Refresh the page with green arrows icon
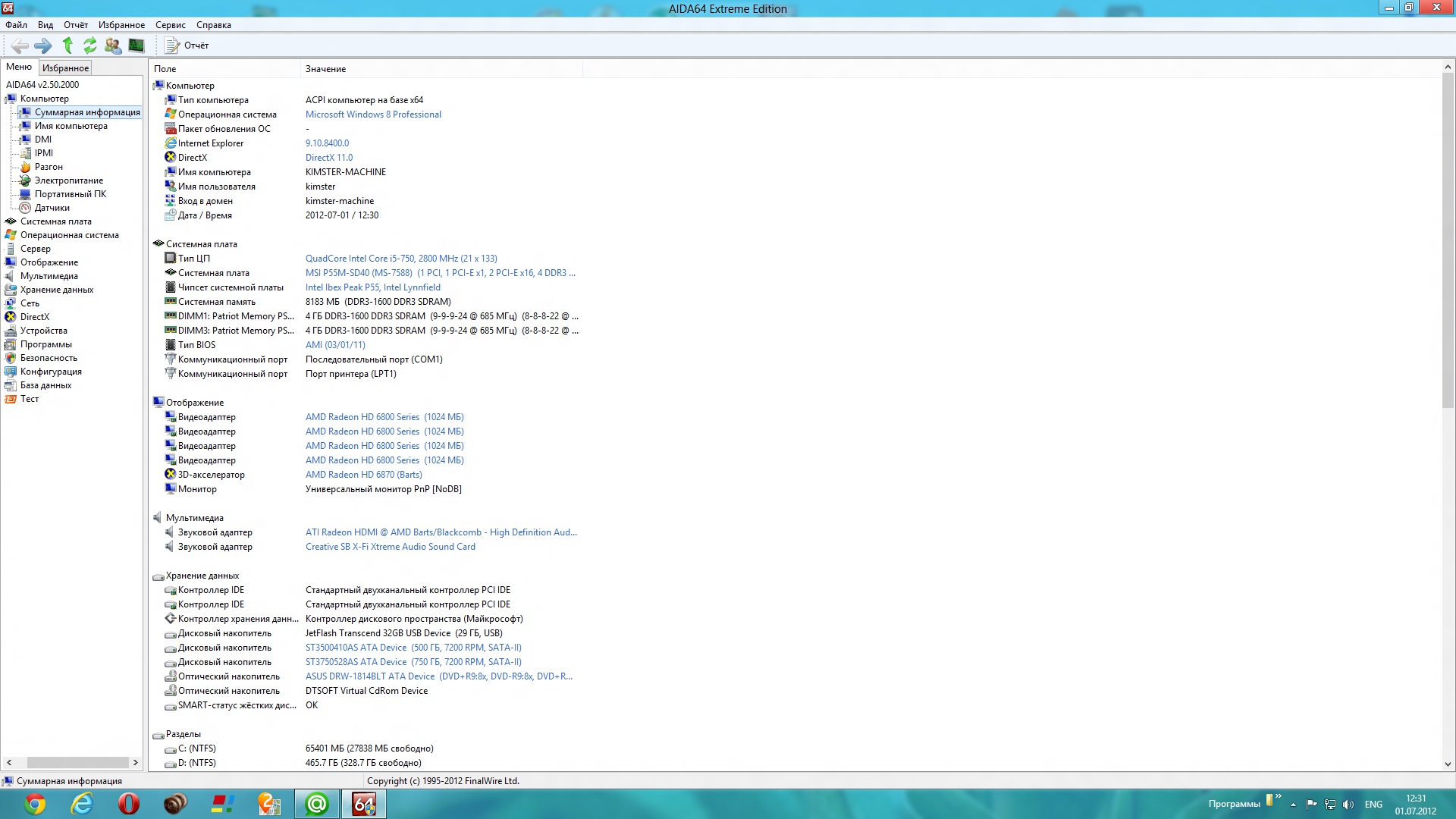 [x=90, y=45]
